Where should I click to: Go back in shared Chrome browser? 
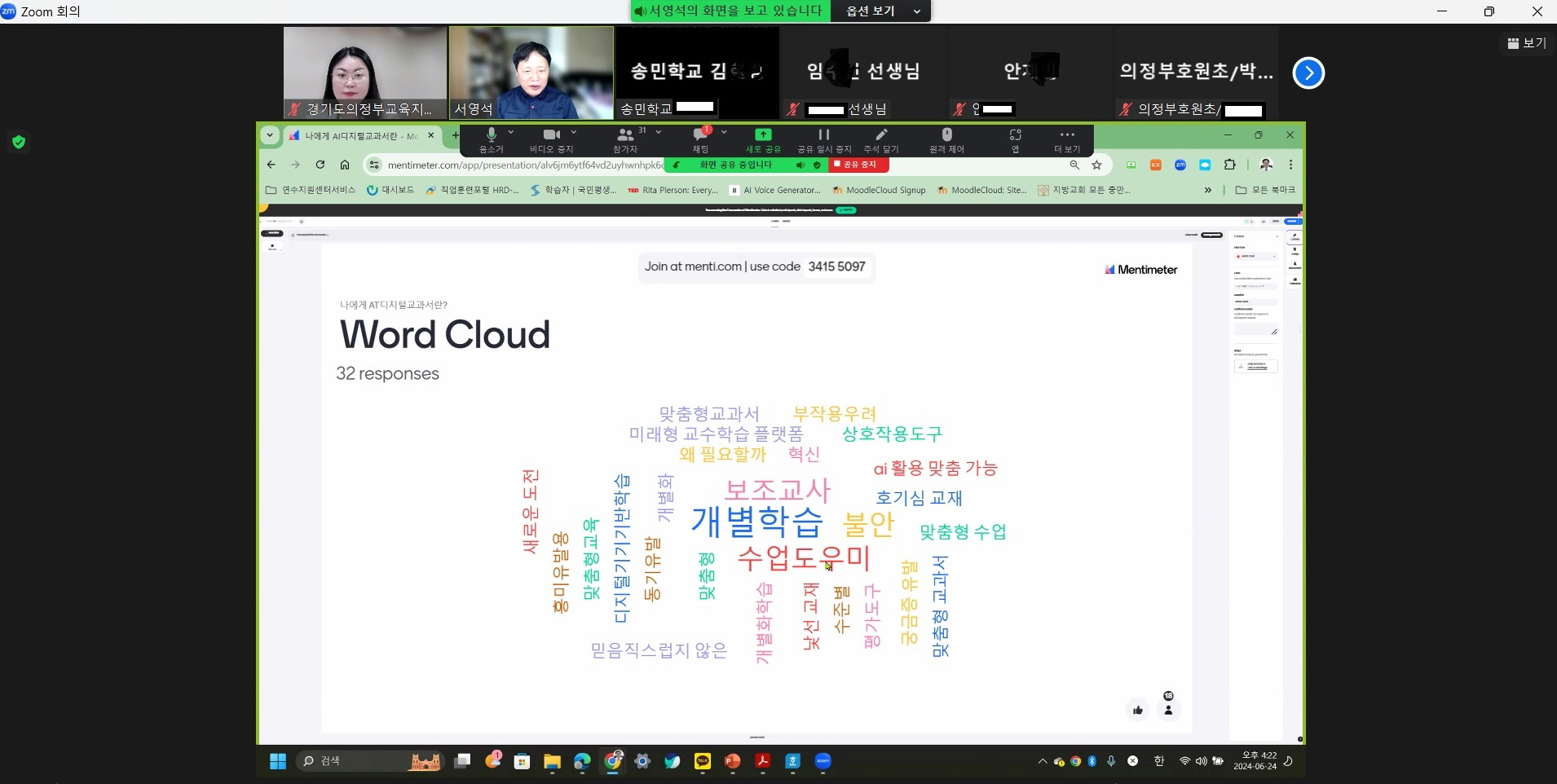coord(271,165)
